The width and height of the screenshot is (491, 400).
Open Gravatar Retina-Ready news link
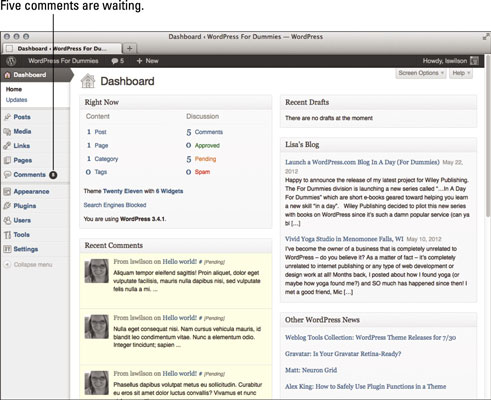343,354
